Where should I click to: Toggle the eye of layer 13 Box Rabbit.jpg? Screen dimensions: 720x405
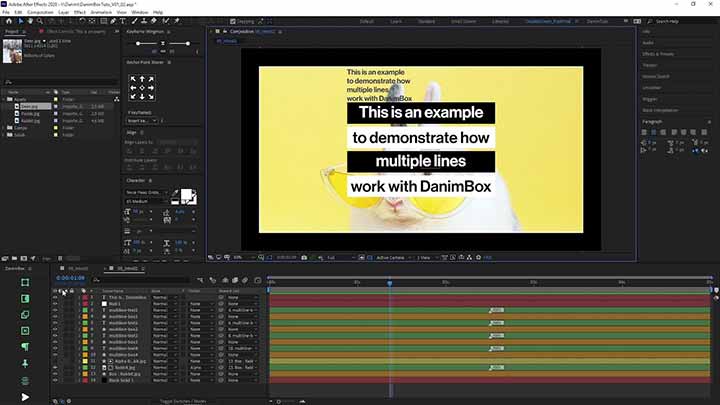pos(55,374)
